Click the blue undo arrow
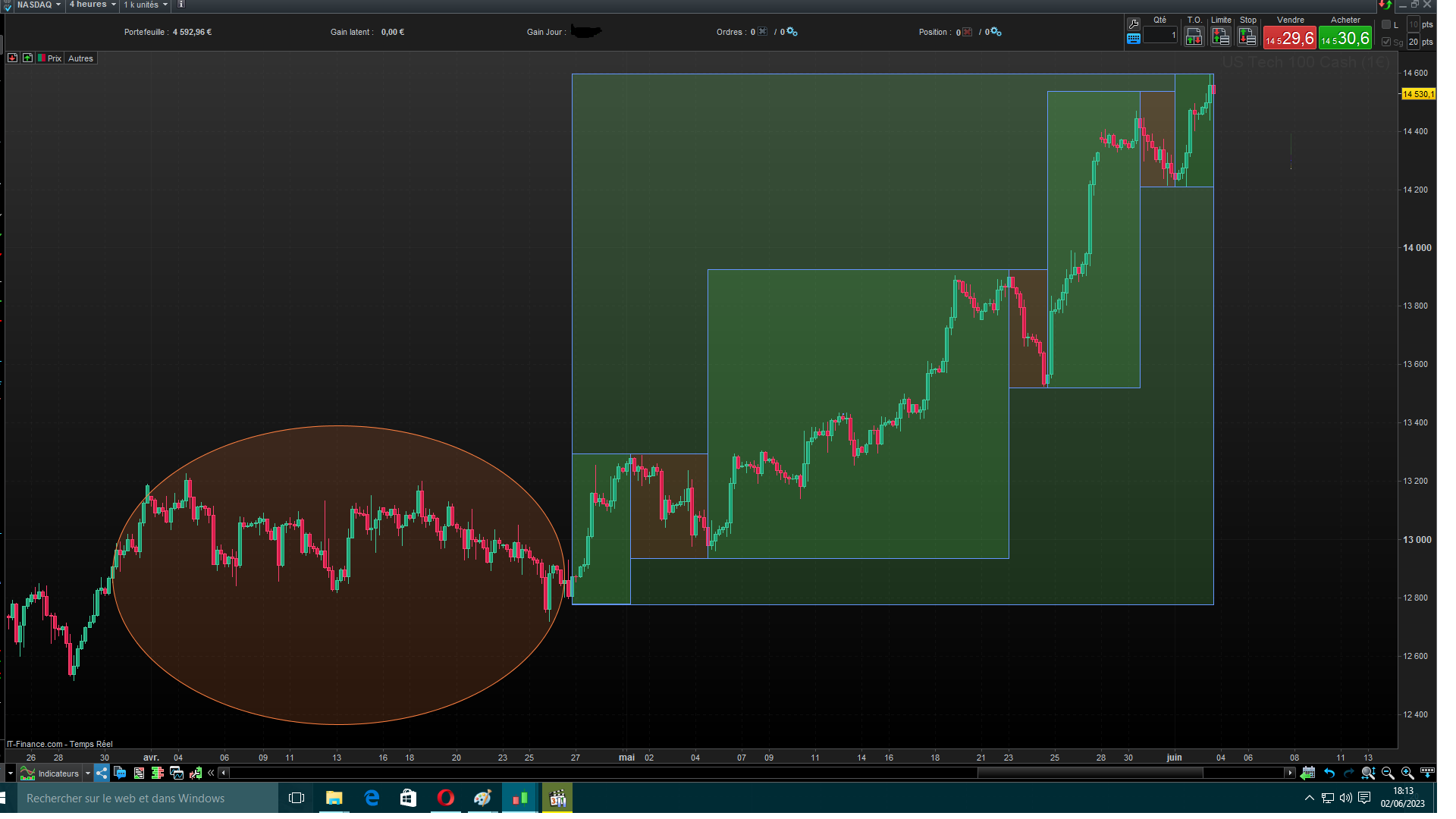1456x819 pixels. pyautogui.click(x=1329, y=773)
